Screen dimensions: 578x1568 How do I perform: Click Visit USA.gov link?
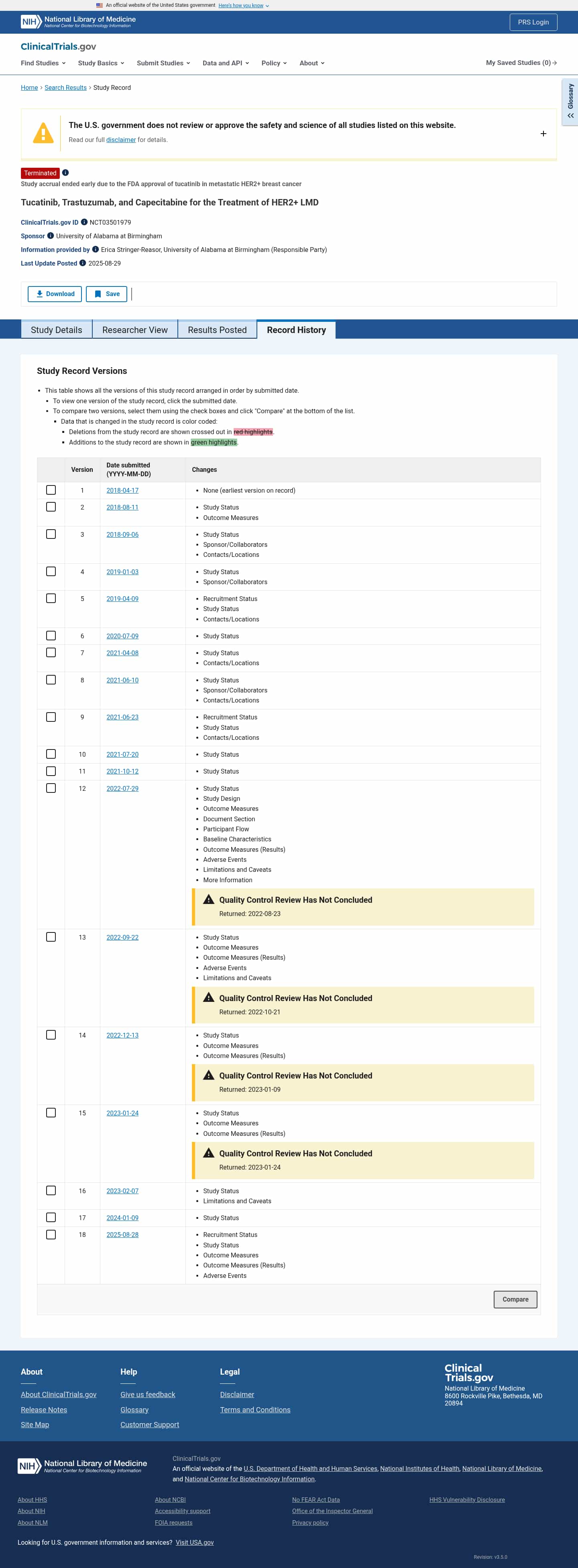195,1542
